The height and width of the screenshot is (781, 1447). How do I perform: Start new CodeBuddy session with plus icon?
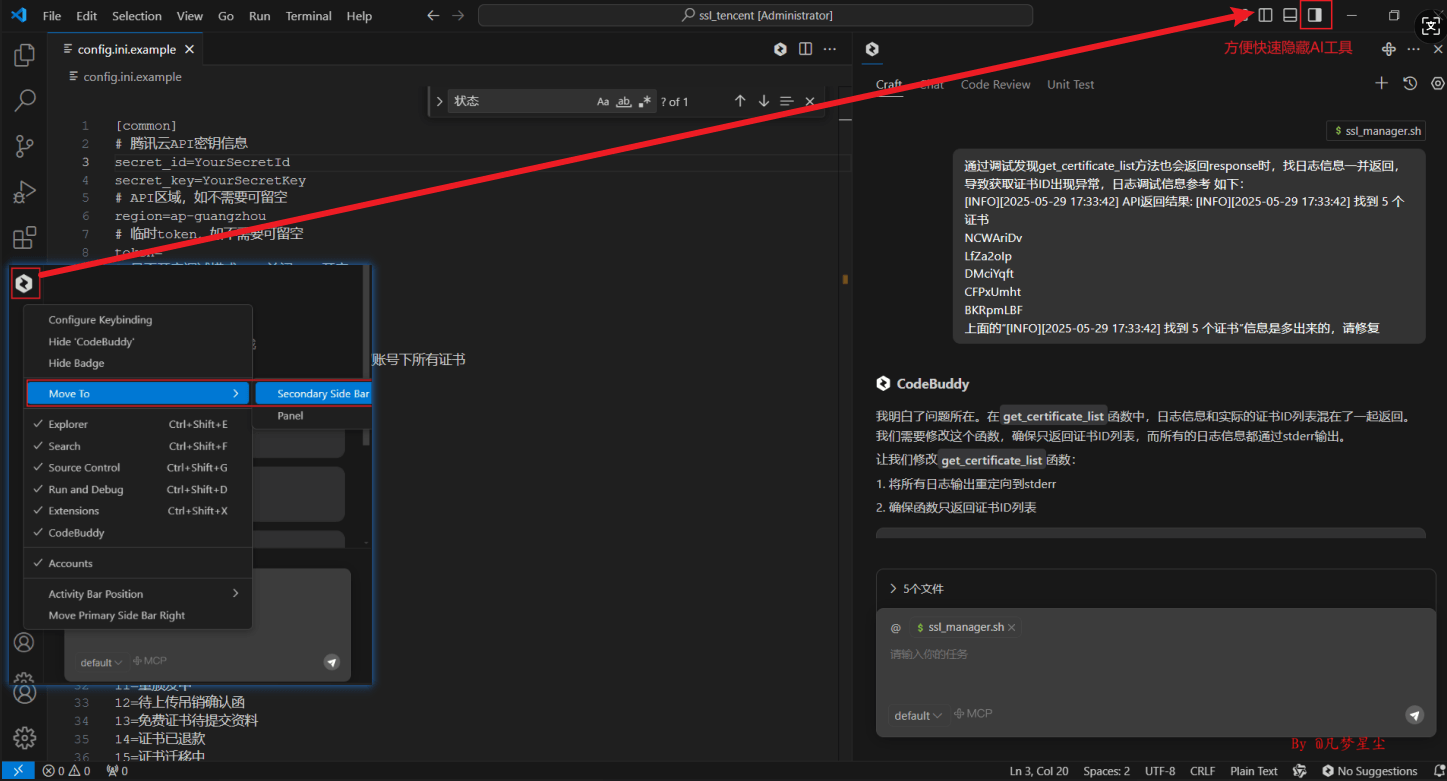coord(1381,83)
